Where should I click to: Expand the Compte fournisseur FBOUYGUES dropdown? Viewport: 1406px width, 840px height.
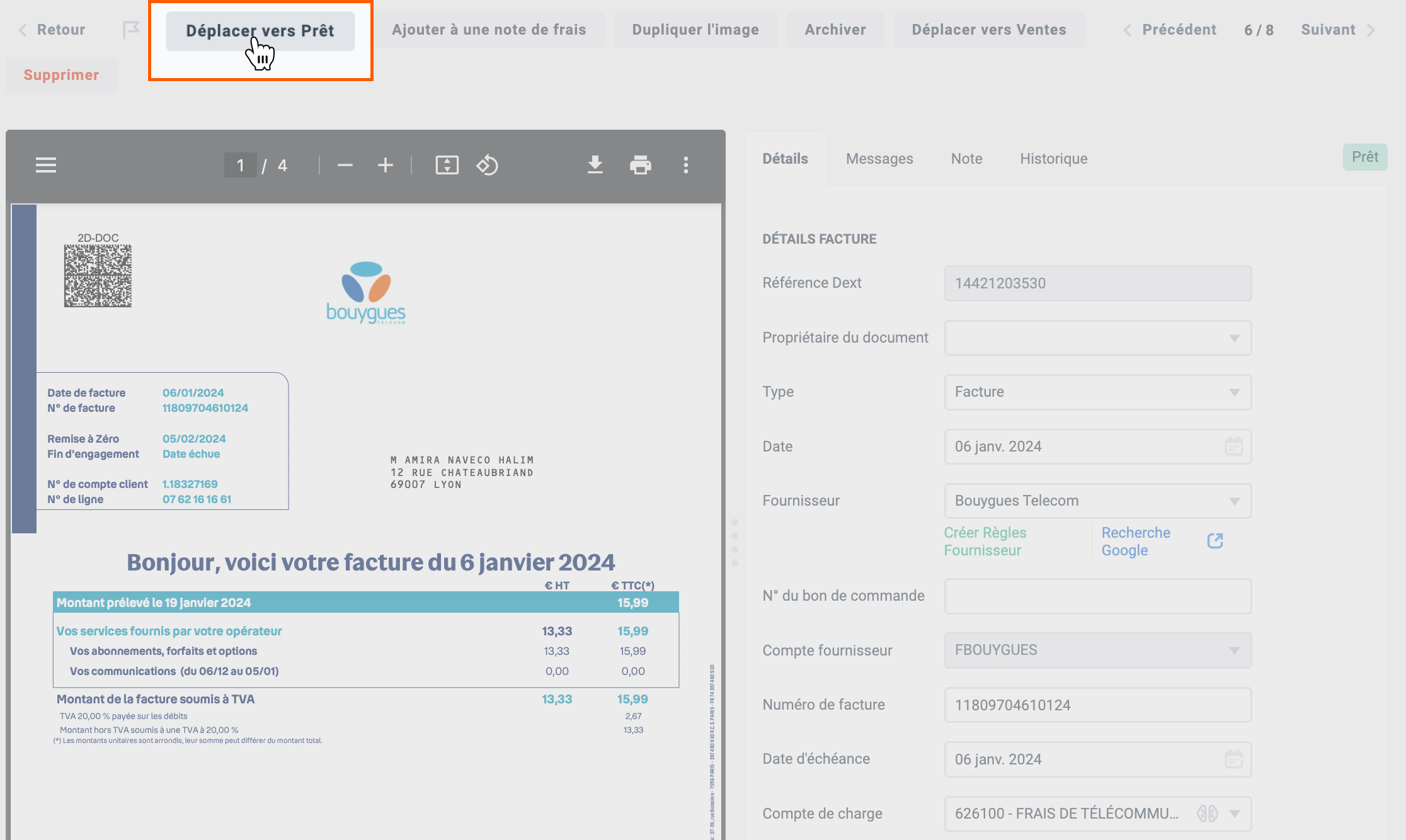(1097, 650)
